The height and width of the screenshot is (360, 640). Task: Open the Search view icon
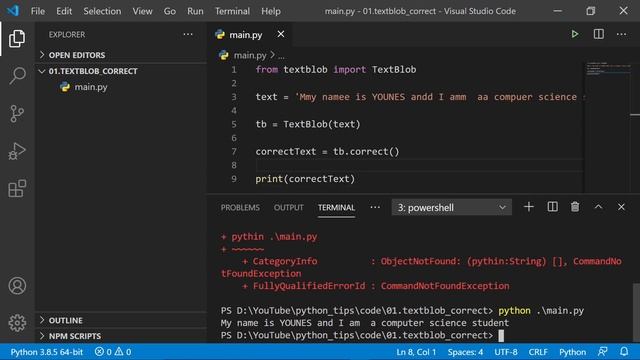click(17, 76)
